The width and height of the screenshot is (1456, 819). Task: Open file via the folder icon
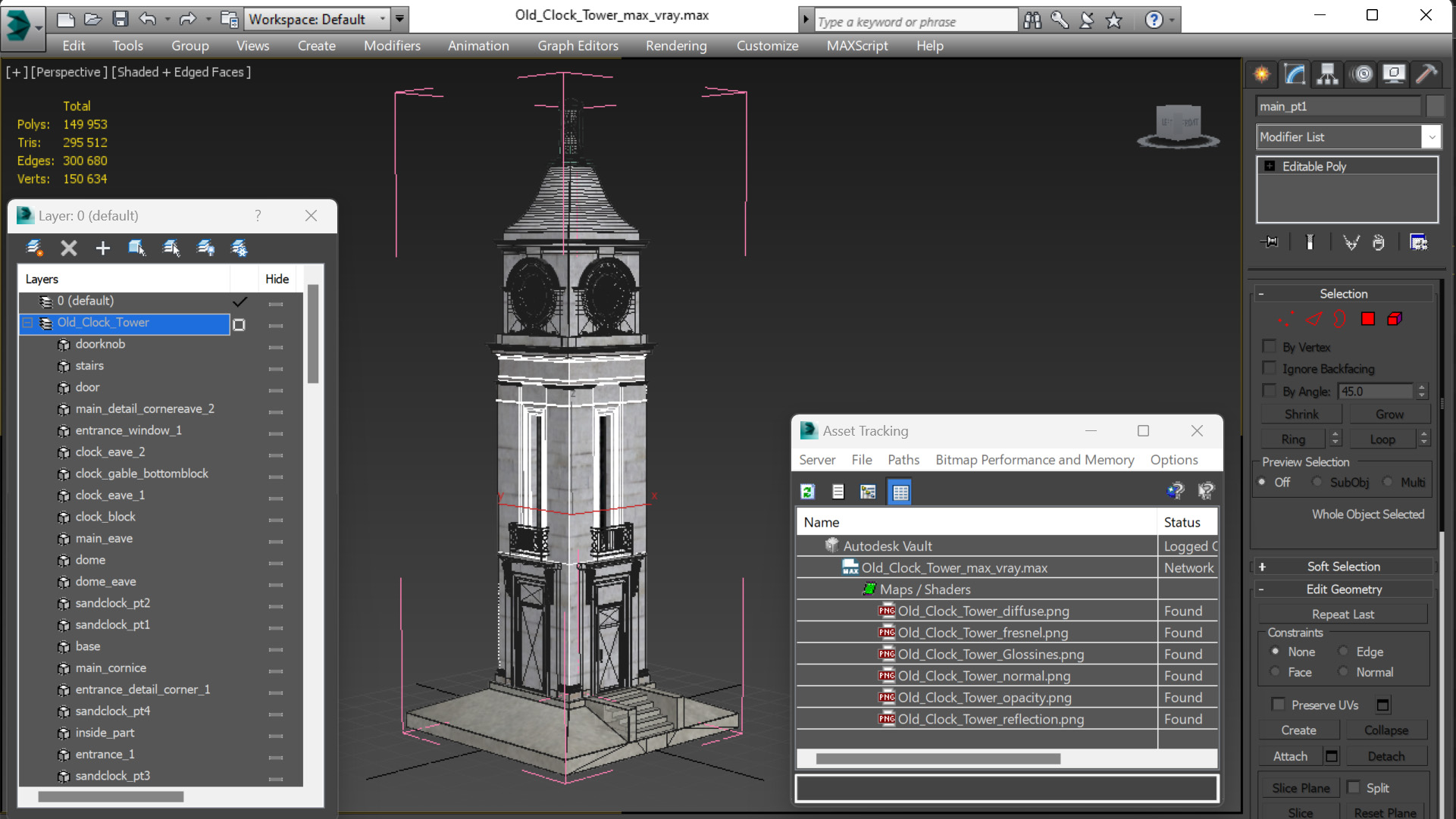click(93, 19)
